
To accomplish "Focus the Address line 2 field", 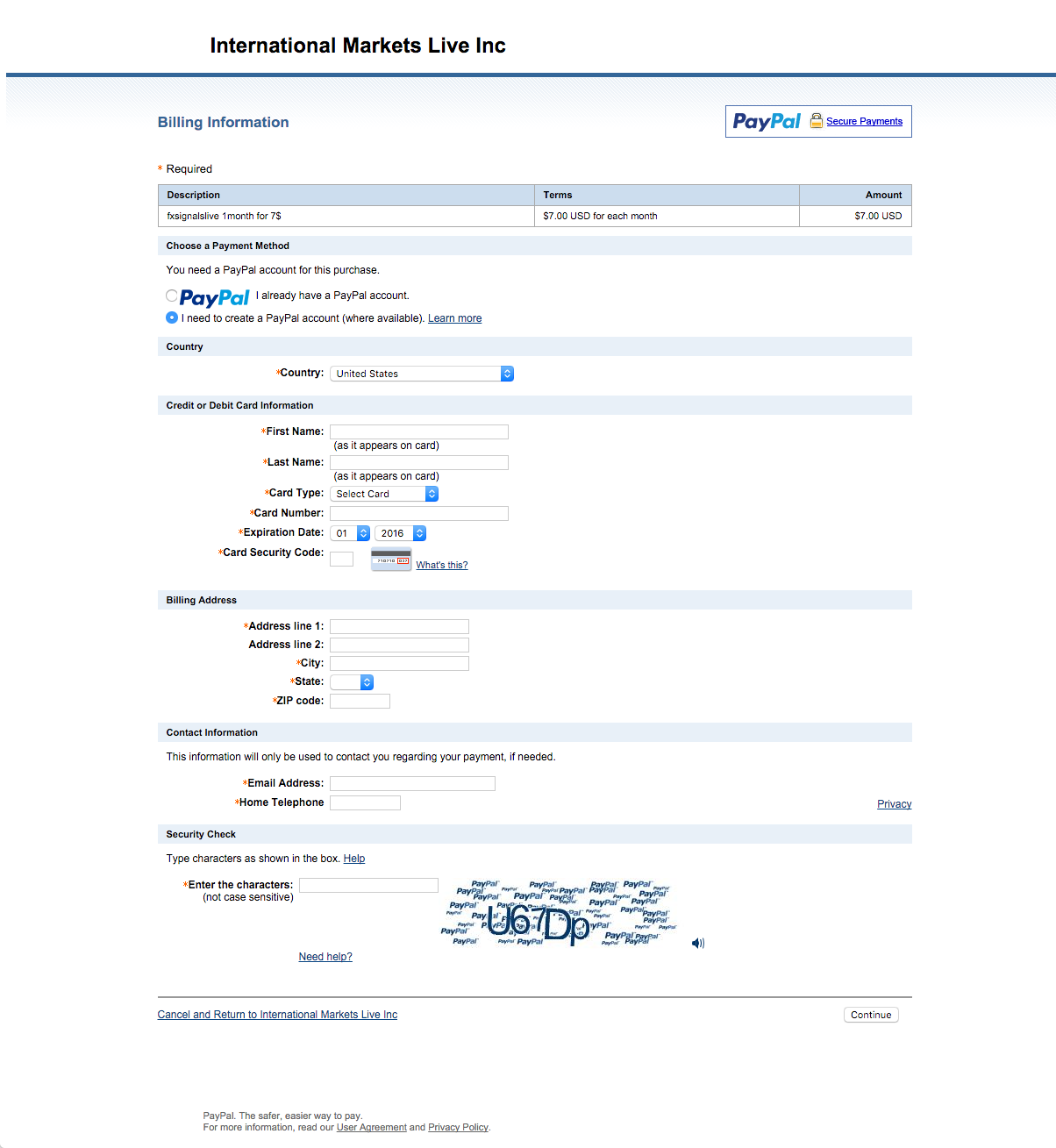I will (399, 645).
